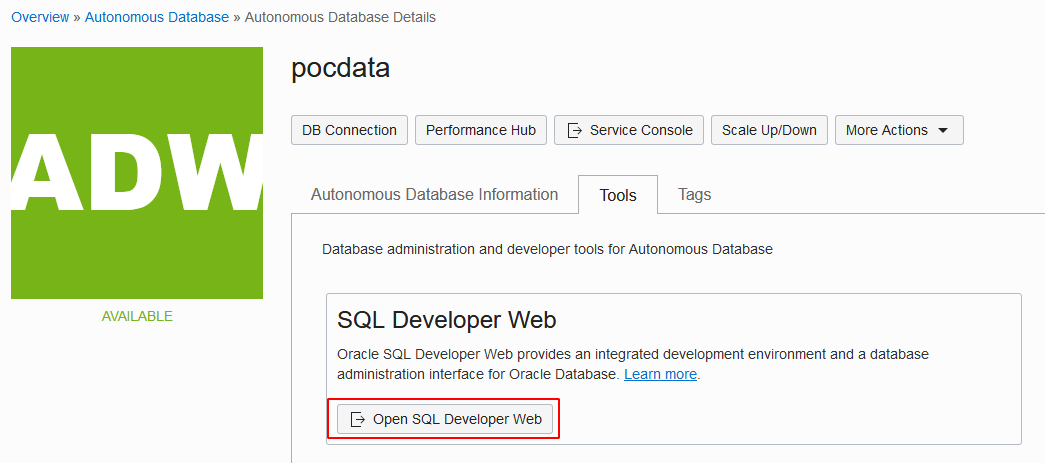1045x463 pixels.
Task: Click Scale Up/Down button
Action: [769, 130]
